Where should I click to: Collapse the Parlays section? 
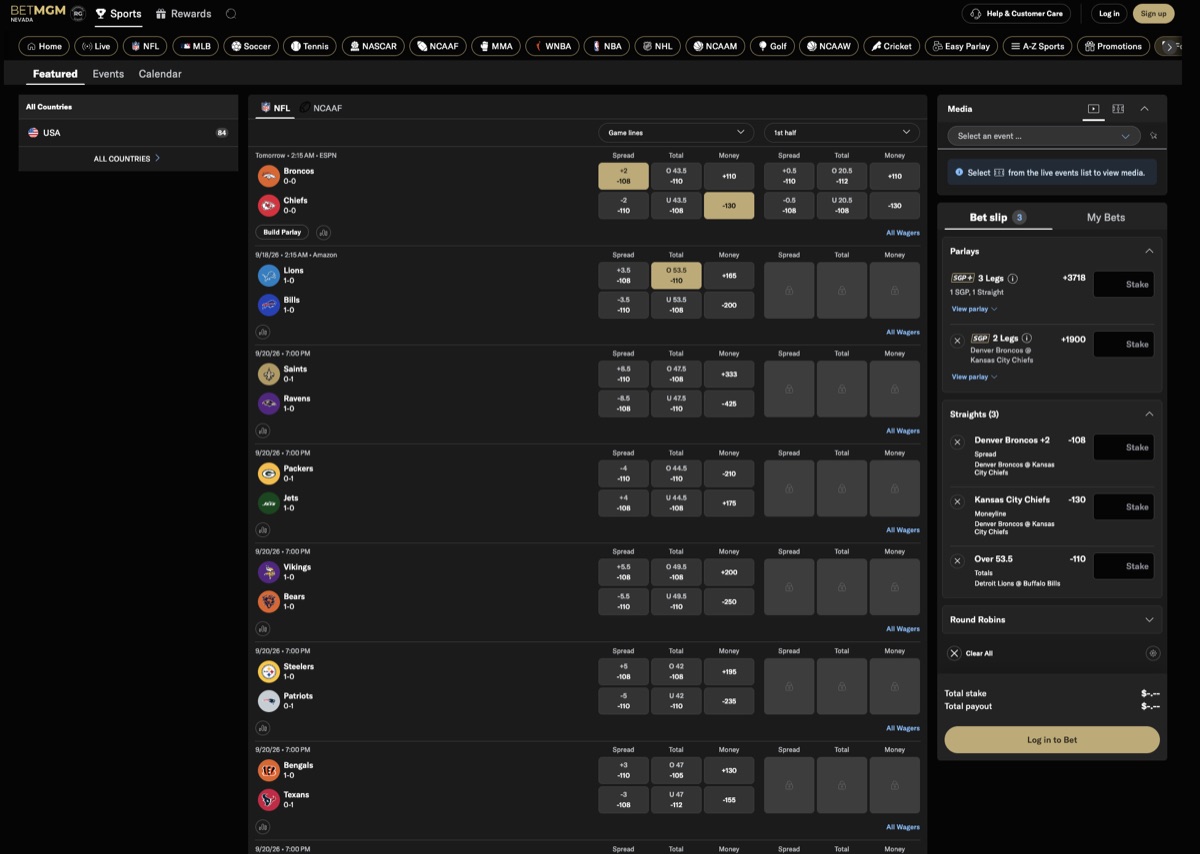(1149, 251)
